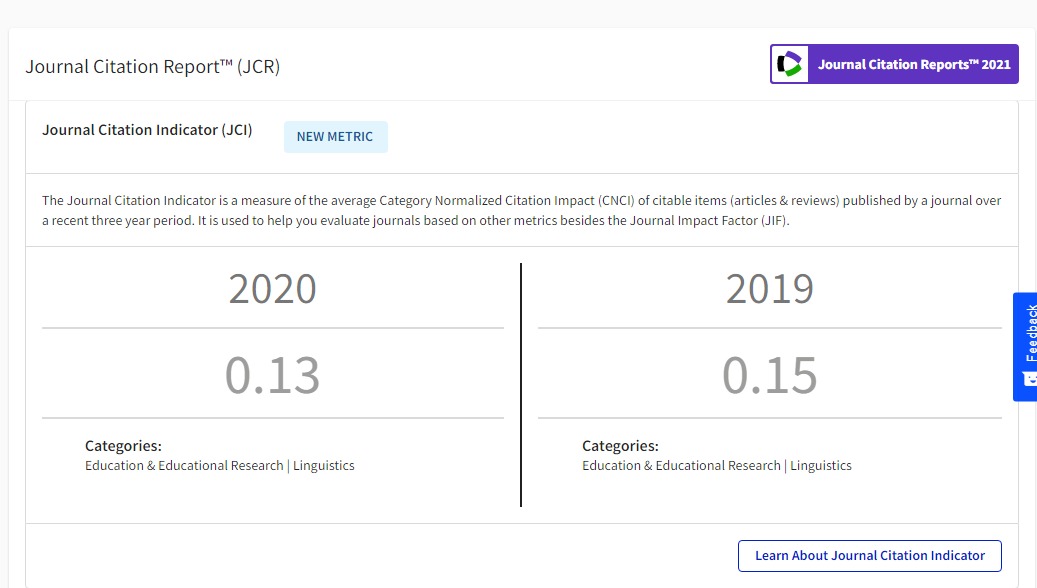Select the 2019 year heading
Image resolution: width=1037 pixels, height=588 pixels.
(770, 289)
